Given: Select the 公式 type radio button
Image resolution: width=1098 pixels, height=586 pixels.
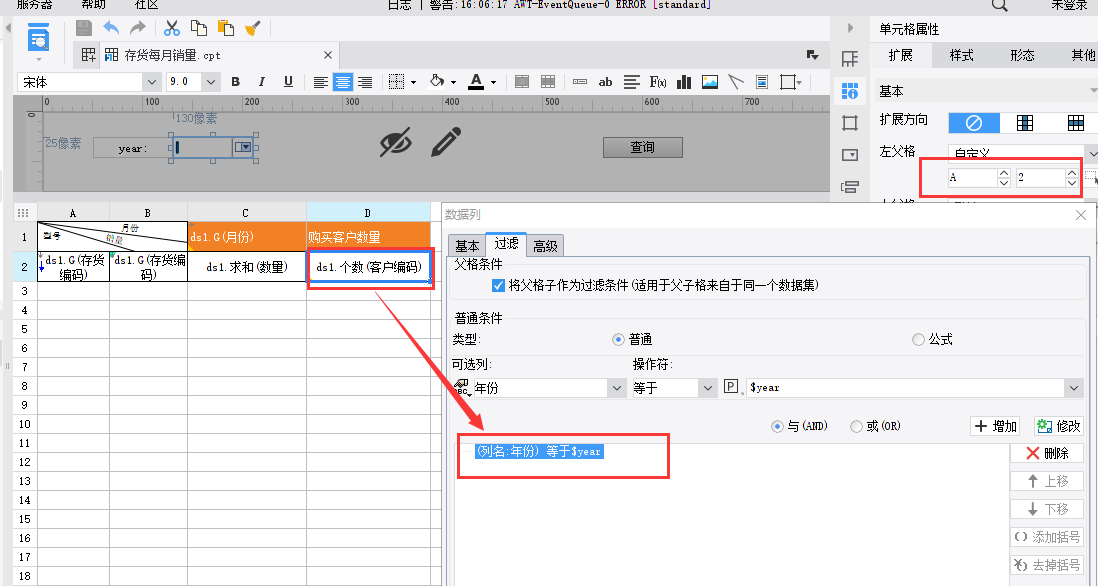Looking at the screenshot, I should (918, 340).
